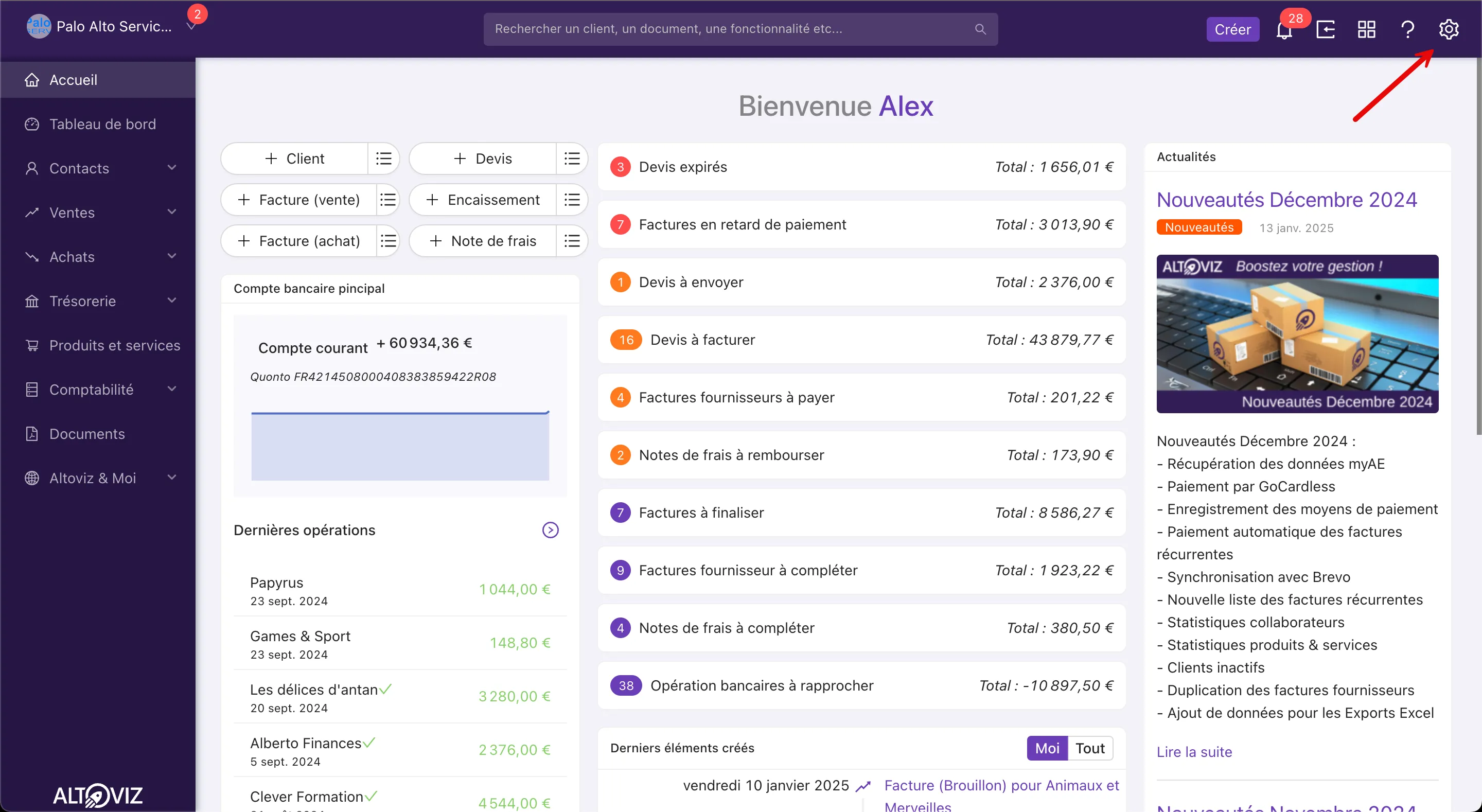The image size is (1482, 812).
Task: Click the Comptabilité ledger icon
Action: [x=31, y=390]
